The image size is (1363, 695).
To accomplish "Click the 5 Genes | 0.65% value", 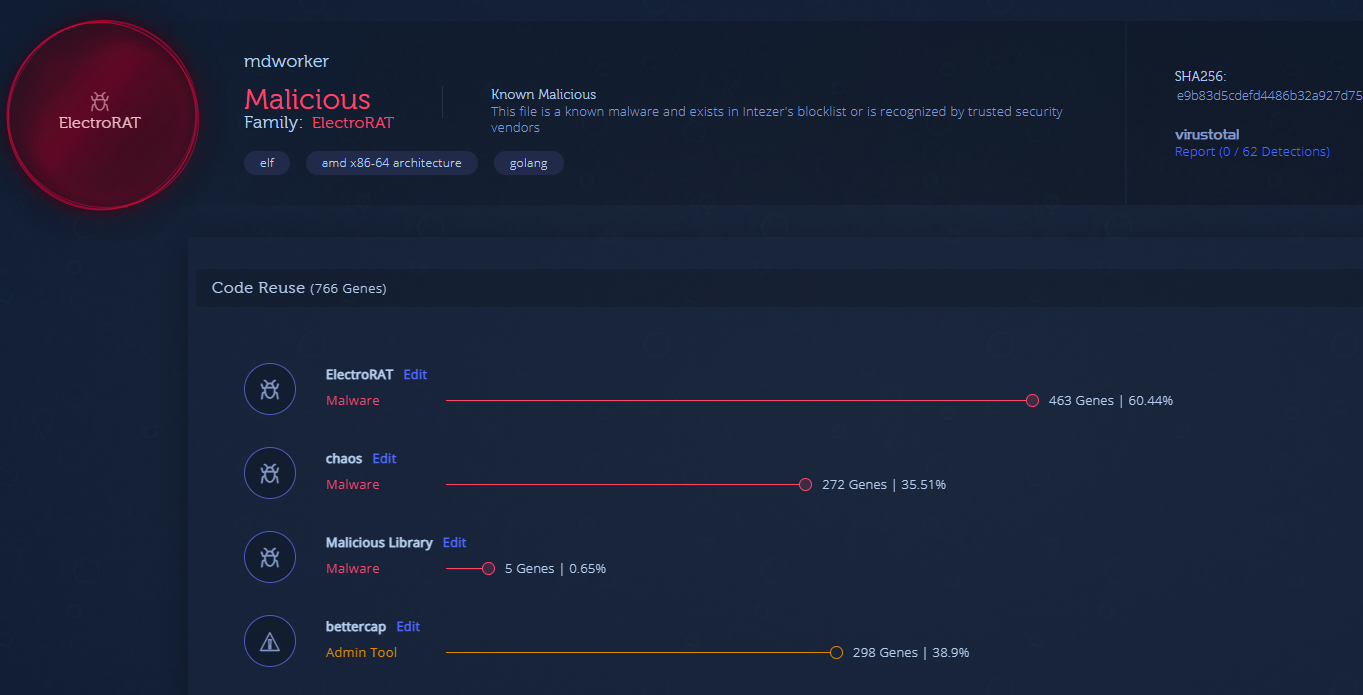I will pyautogui.click(x=555, y=568).
